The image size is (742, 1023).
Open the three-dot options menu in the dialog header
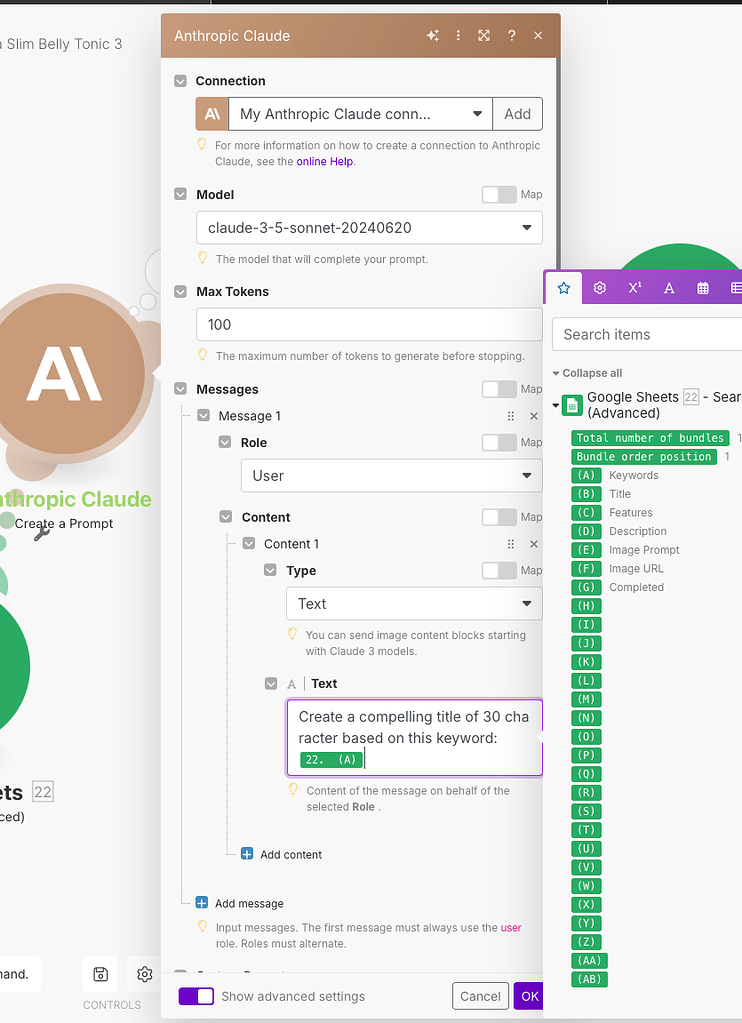point(458,36)
